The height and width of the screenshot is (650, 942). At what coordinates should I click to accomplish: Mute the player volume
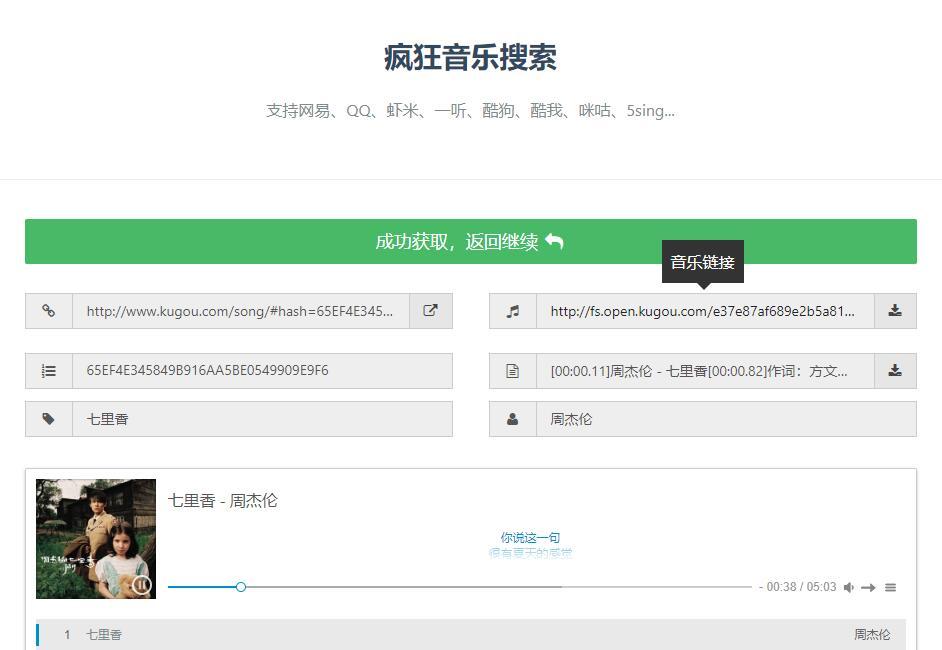[x=848, y=588]
